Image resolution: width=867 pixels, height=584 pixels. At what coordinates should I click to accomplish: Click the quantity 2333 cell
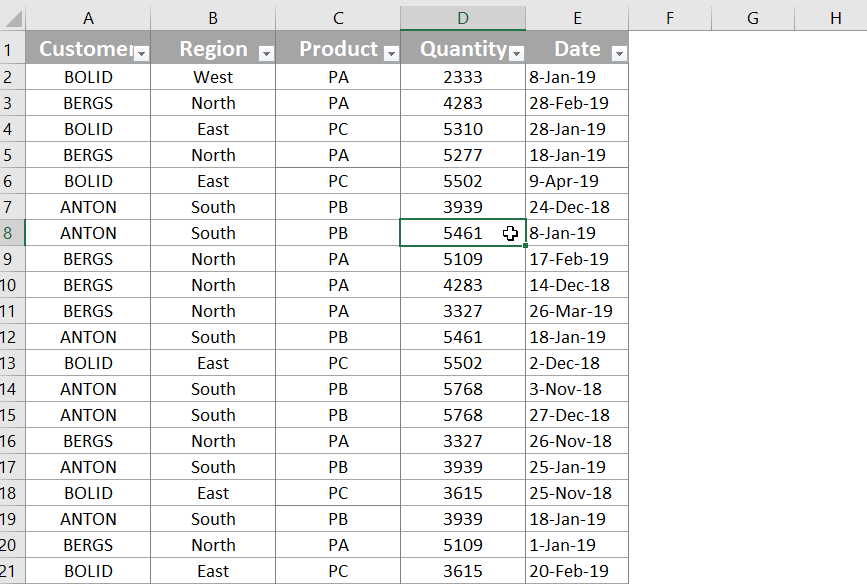(x=463, y=77)
